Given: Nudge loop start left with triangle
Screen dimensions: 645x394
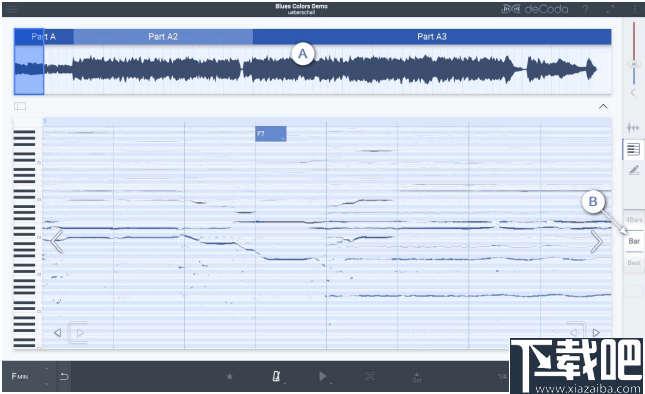Looking at the screenshot, I should point(58,333).
